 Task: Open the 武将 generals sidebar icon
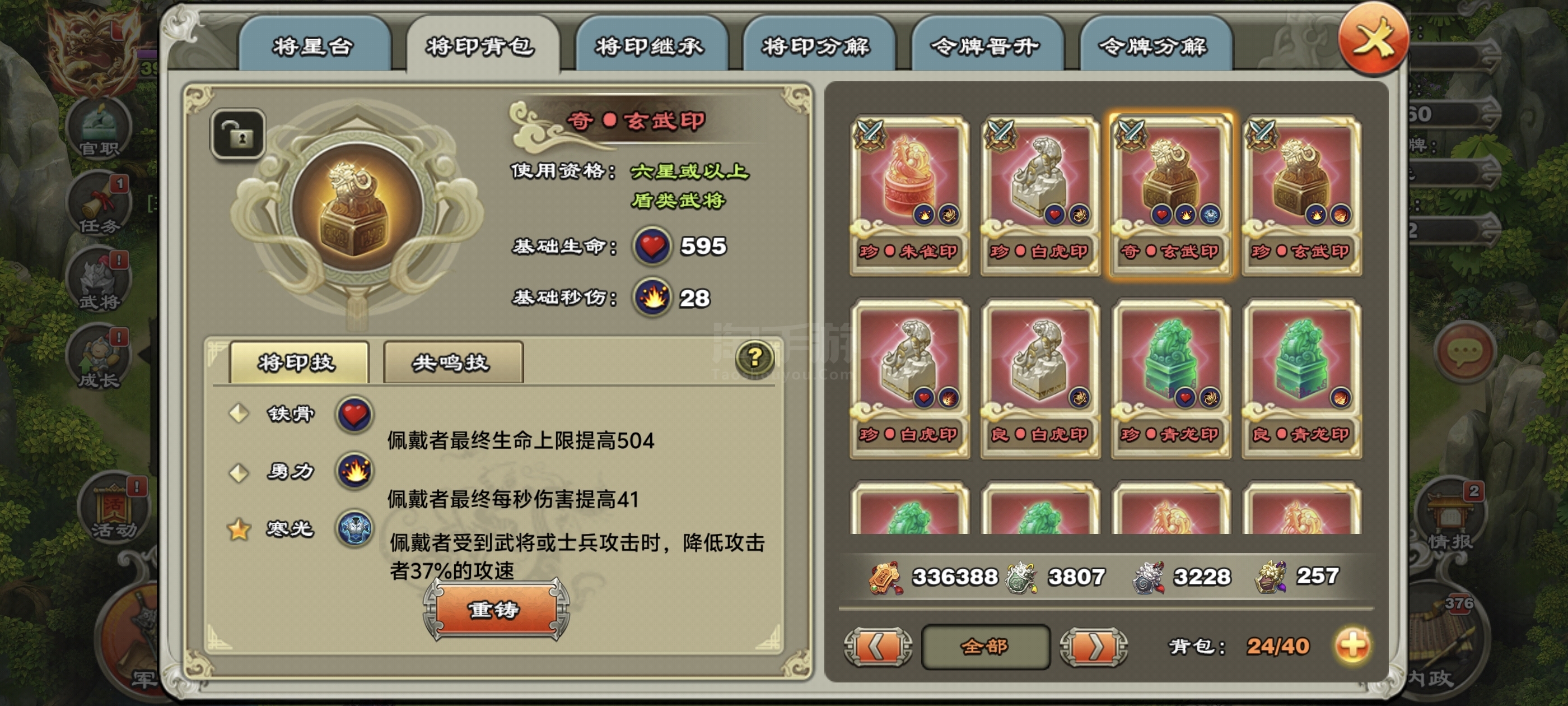pyautogui.click(x=99, y=281)
